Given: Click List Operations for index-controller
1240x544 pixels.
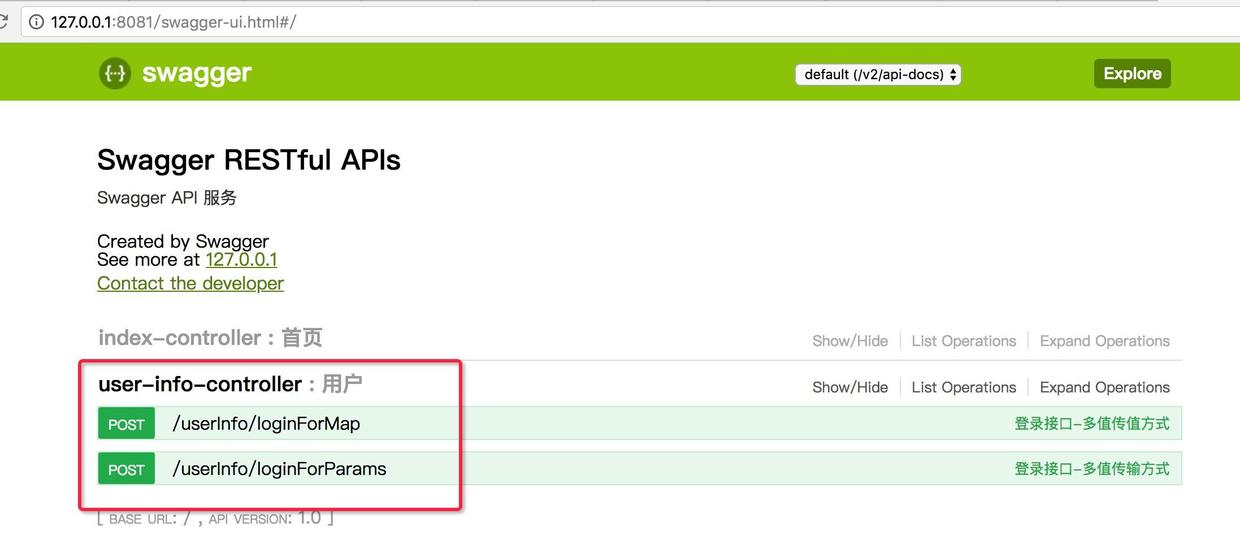Looking at the screenshot, I should (963, 341).
